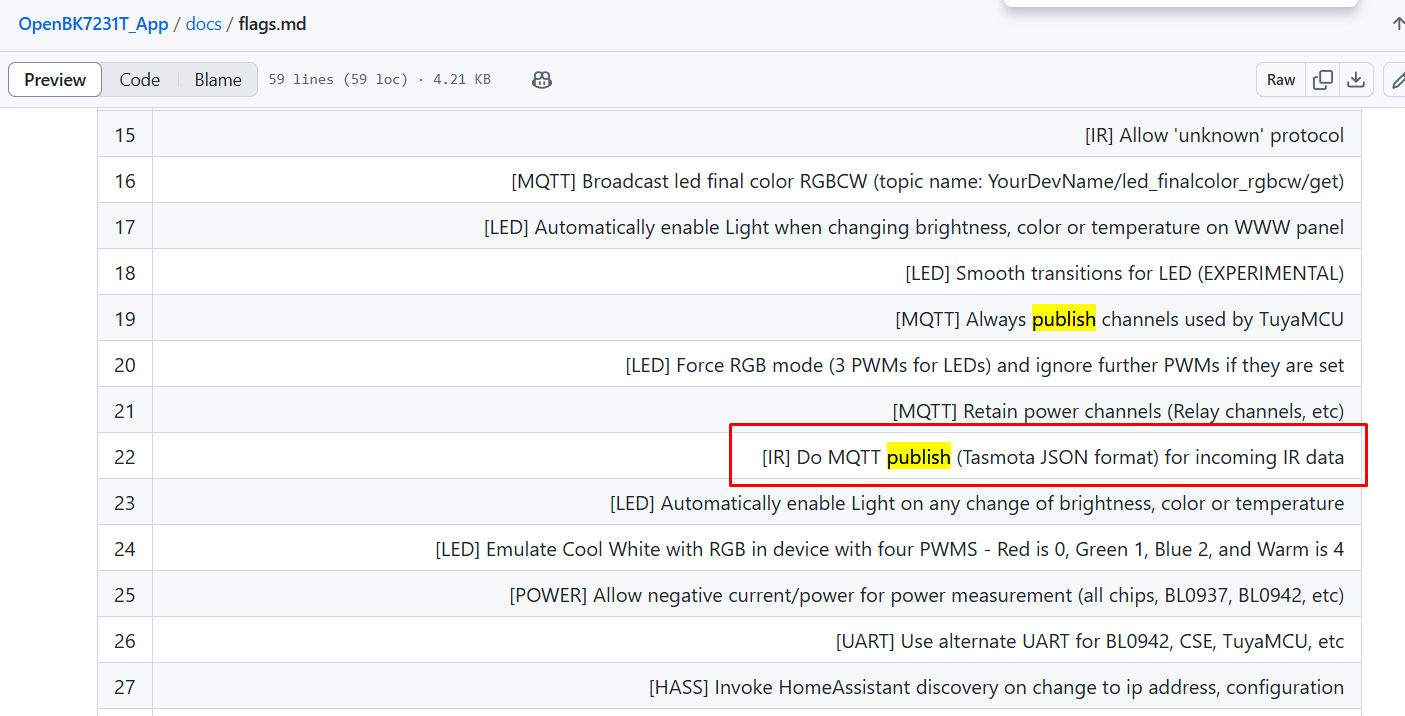Click row number 22 cell
Screen dimensions: 1405x716
pyautogui.click(x=125, y=457)
